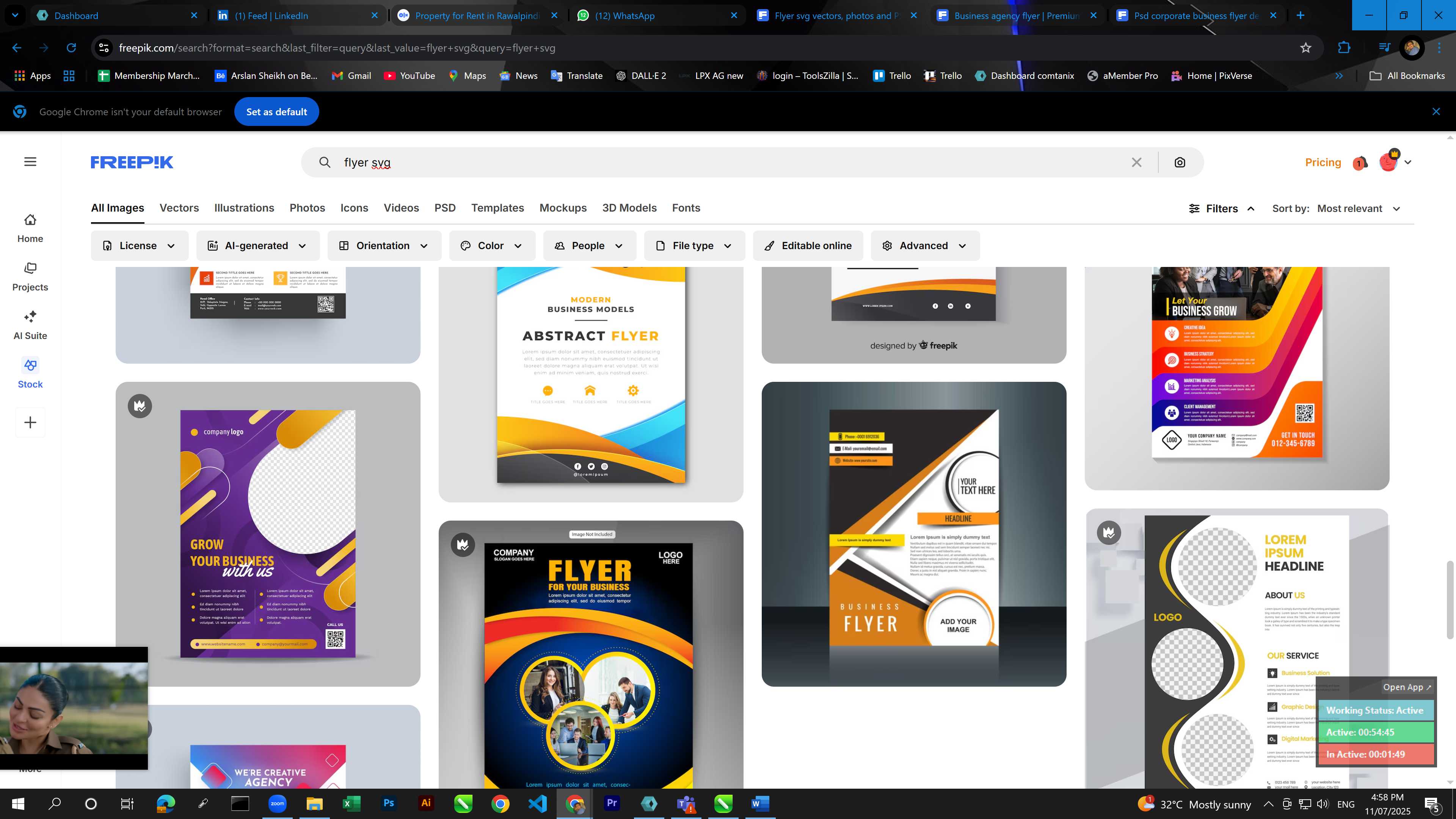Show more bookmarks chevron

pyautogui.click(x=1339, y=76)
